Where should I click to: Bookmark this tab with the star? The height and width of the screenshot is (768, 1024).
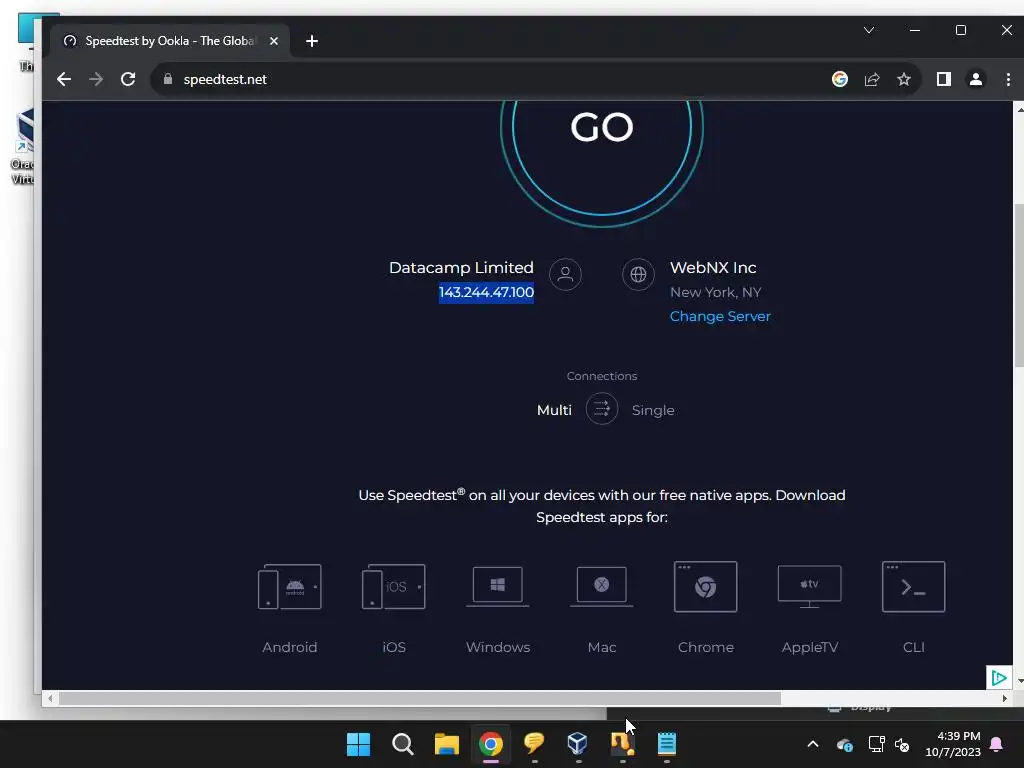(904, 79)
